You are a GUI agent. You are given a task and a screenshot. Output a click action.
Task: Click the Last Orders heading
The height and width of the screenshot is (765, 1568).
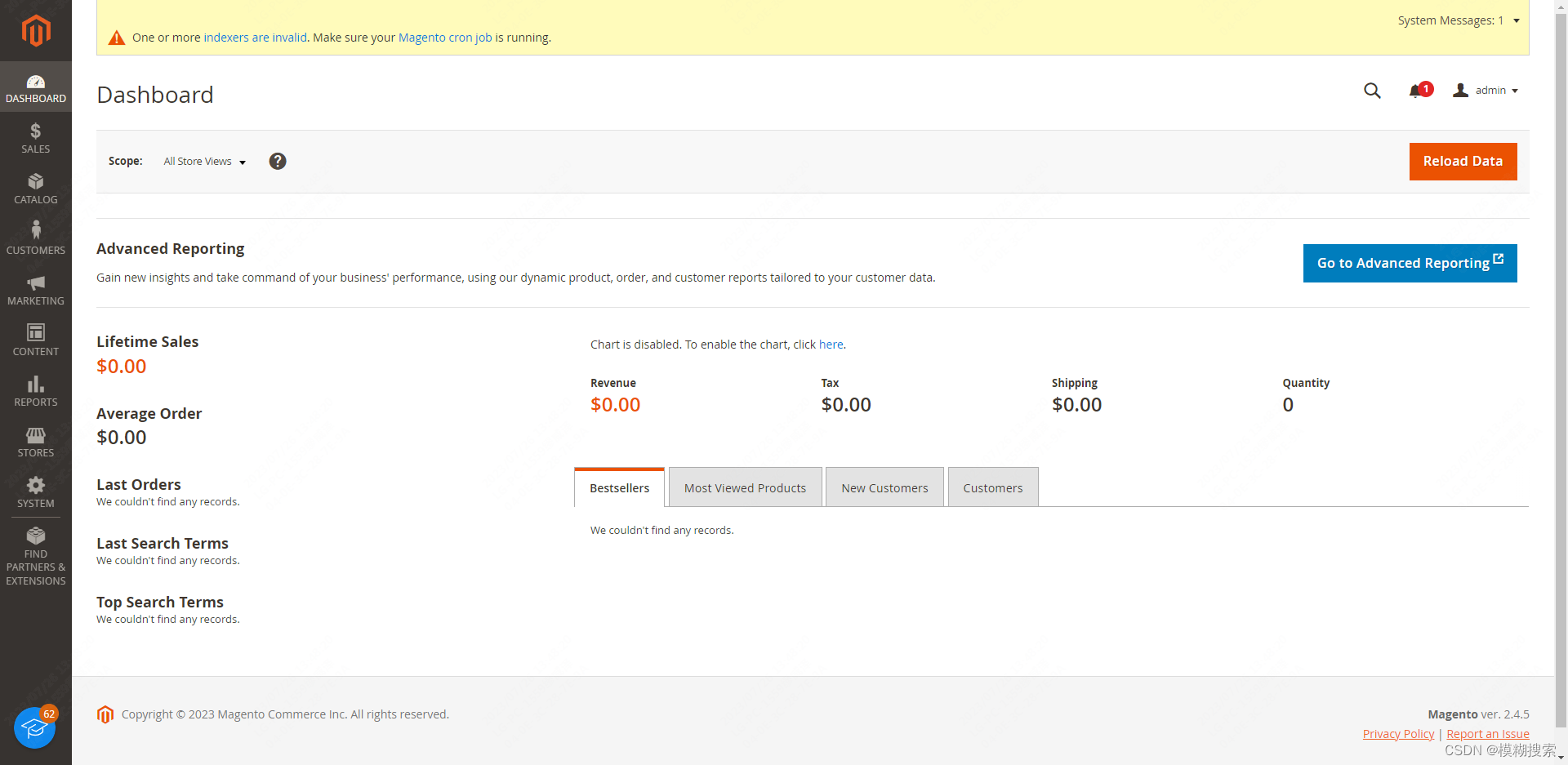coord(139,485)
